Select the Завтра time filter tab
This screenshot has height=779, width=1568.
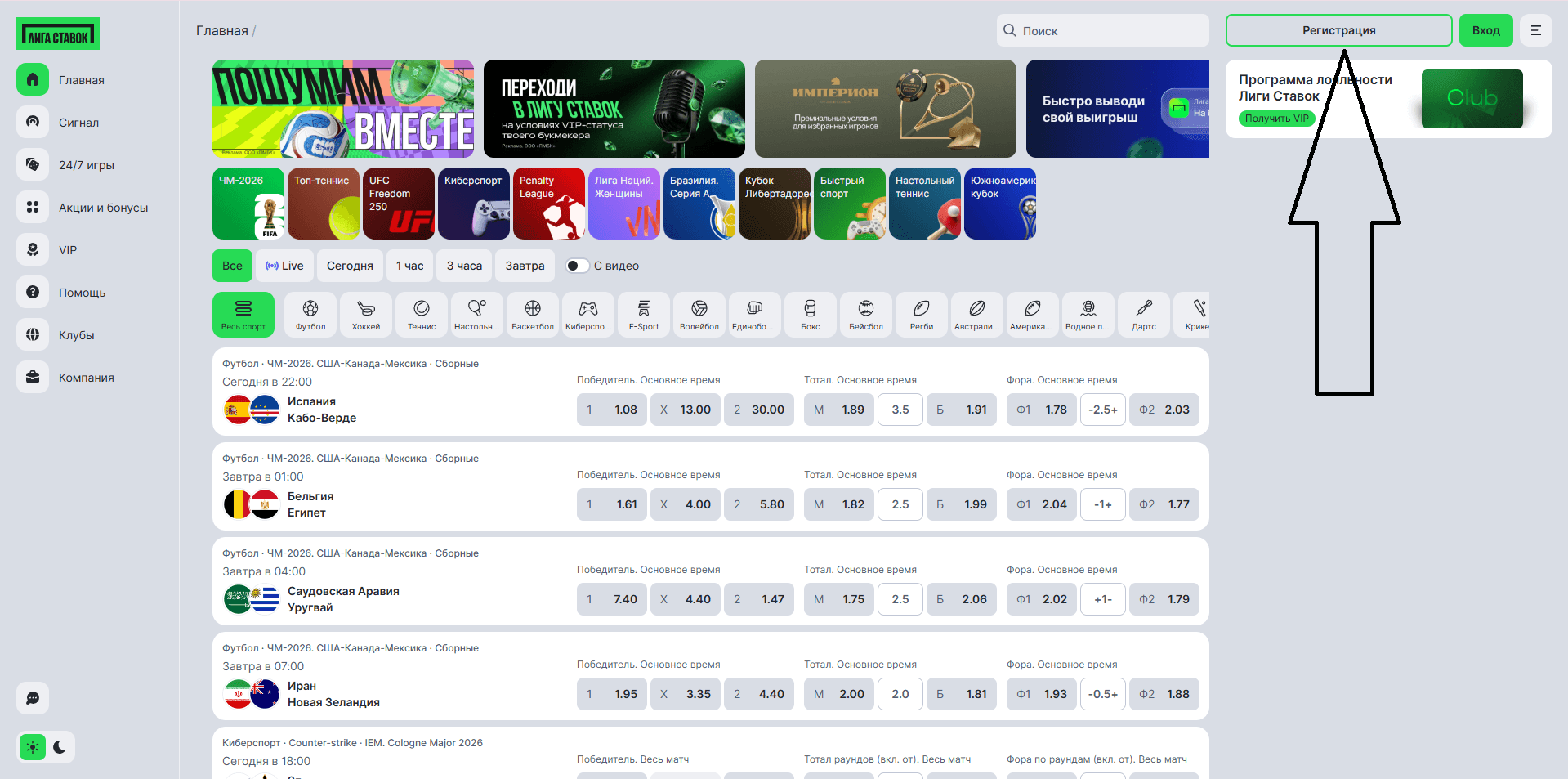[525, 266]
